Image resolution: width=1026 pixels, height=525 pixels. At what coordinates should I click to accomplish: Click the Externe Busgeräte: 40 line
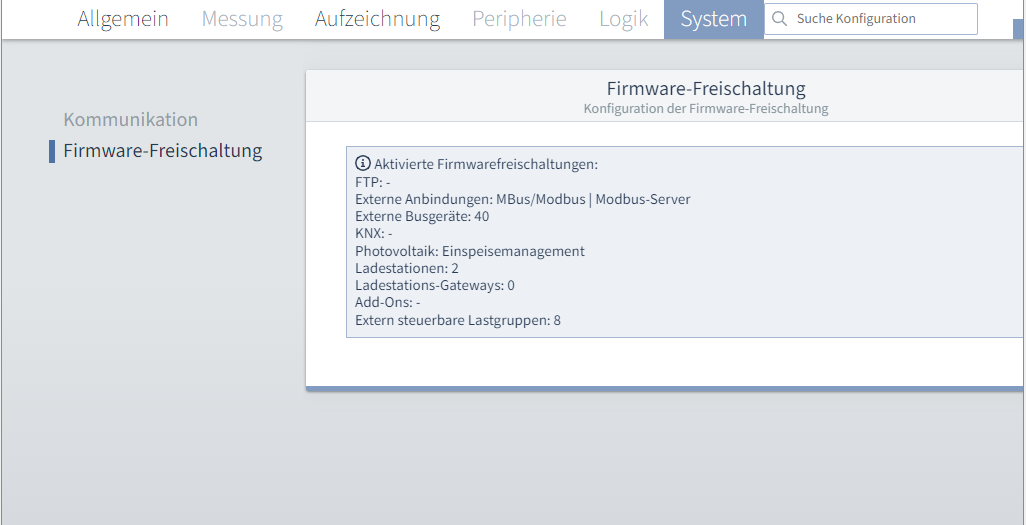point(422,216)
